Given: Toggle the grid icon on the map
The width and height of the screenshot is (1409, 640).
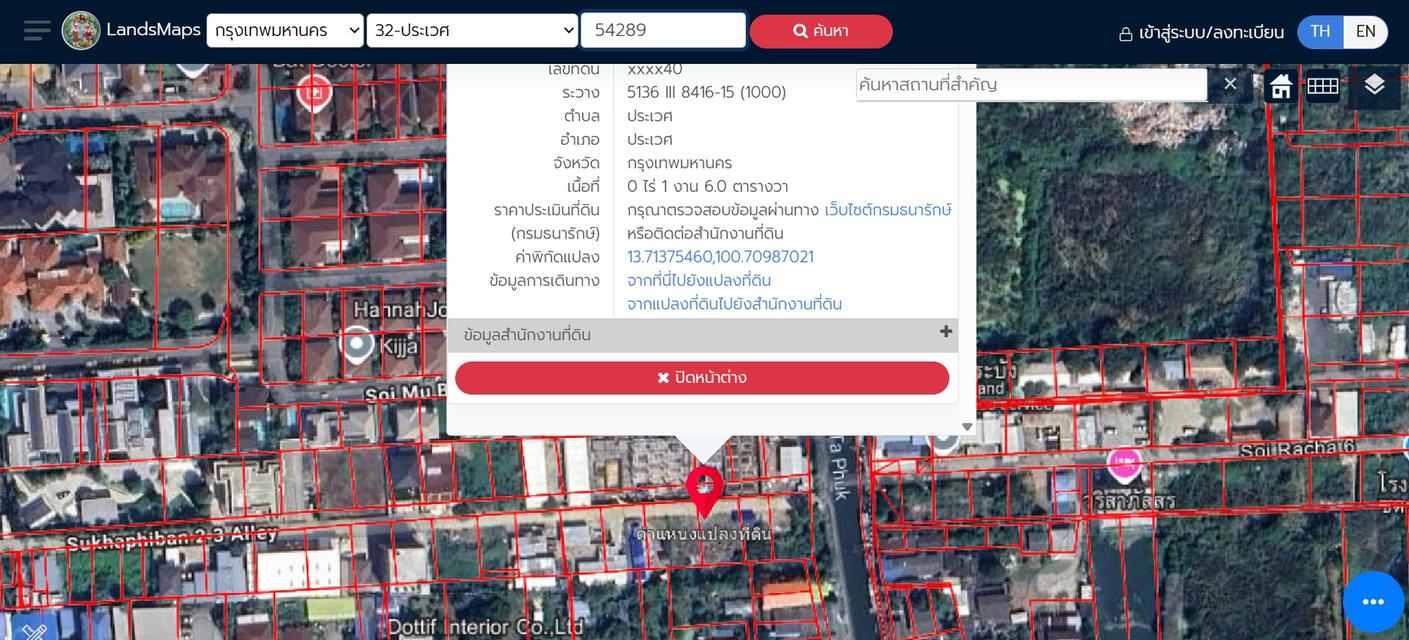Looking at the screenshot, I should pos(1323,87).
